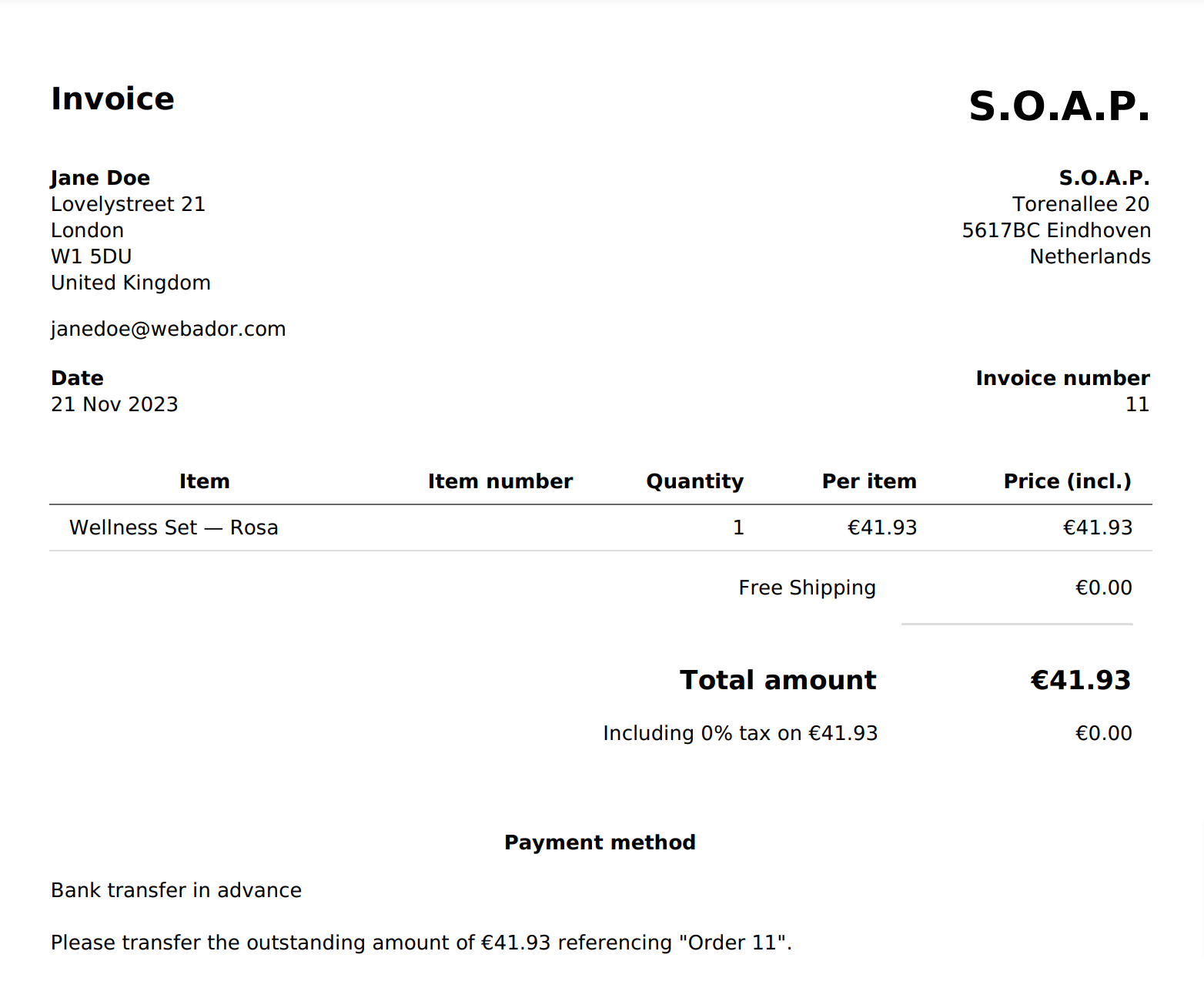Click the Free Shipping label
Viewport: 1204px width, 998px height.
tap(807, 588)
